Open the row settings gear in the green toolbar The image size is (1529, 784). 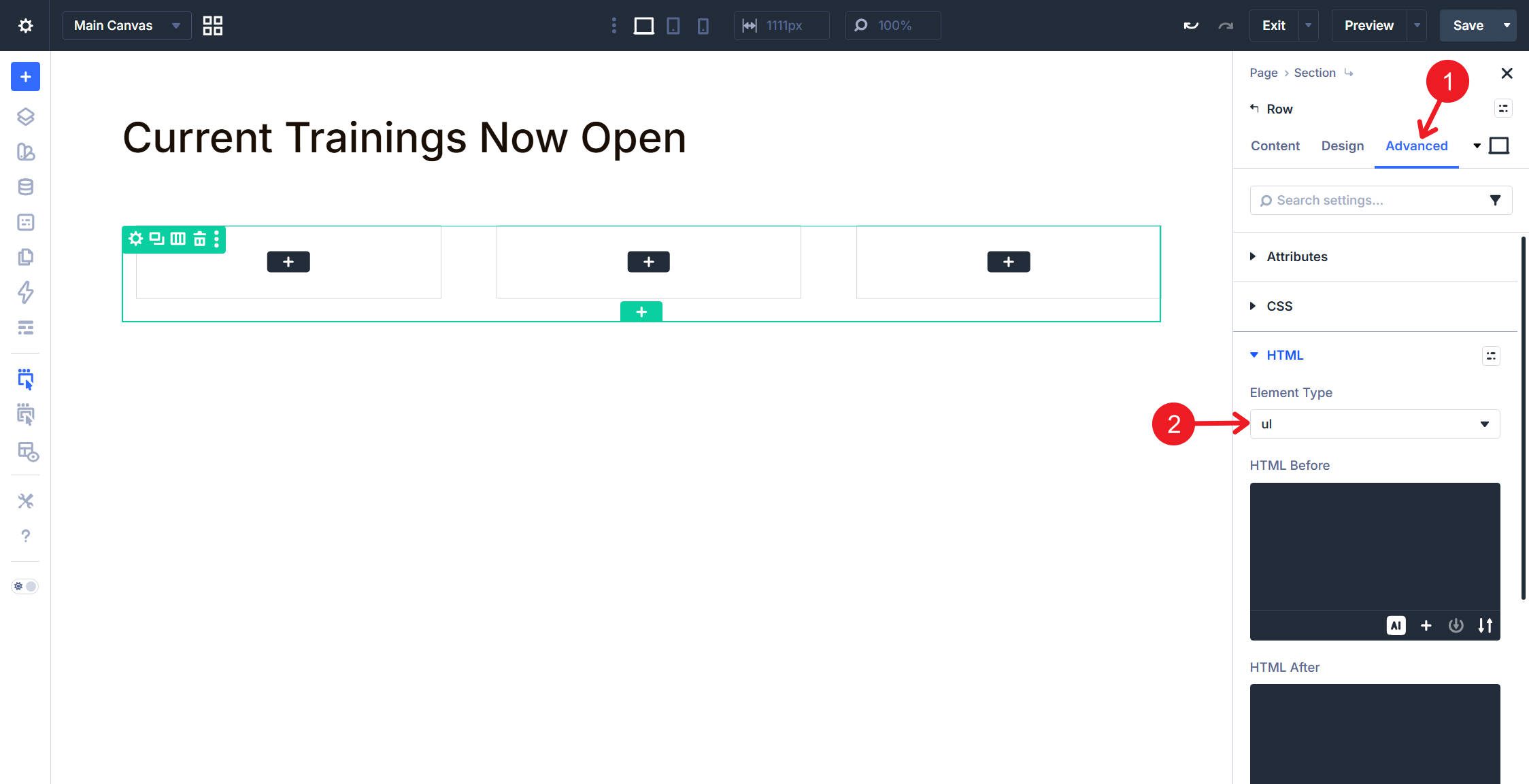135,239
